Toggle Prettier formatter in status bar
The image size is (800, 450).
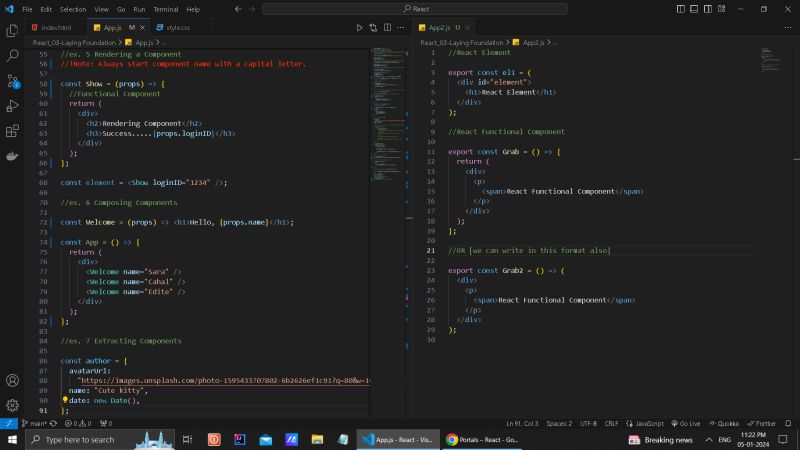[x=765, y=423]
